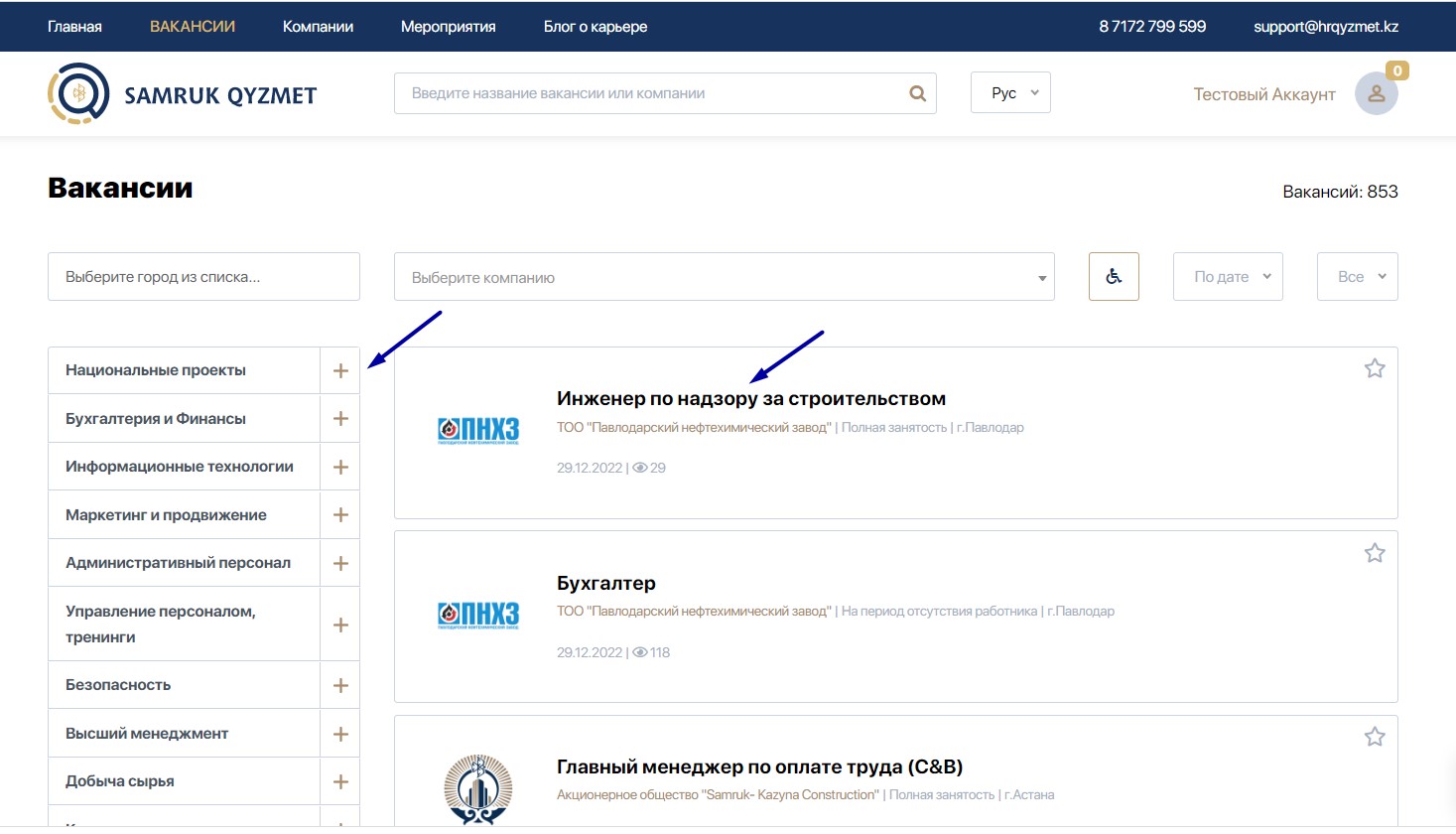Open Главный менеджер по оплате труда vacancy
Viewport: 1456px width, 834px height.
coord(760,766)
